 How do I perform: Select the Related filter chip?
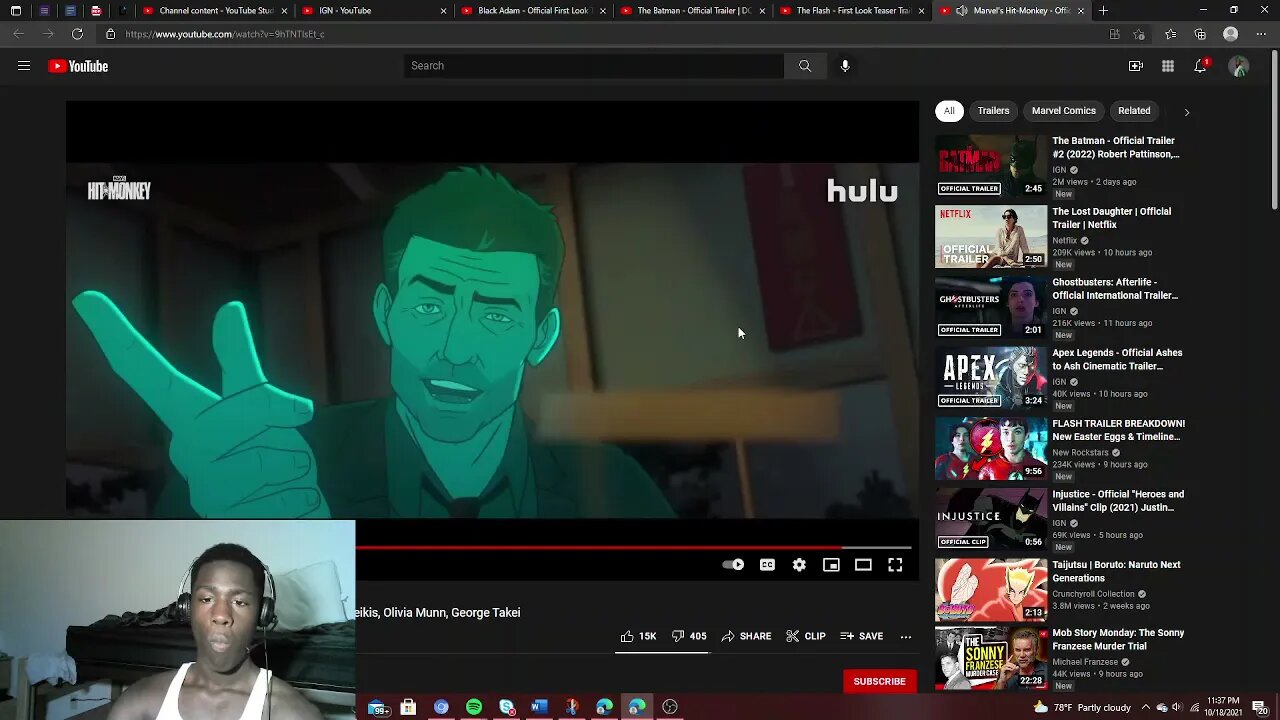[x=1134, y=111]
